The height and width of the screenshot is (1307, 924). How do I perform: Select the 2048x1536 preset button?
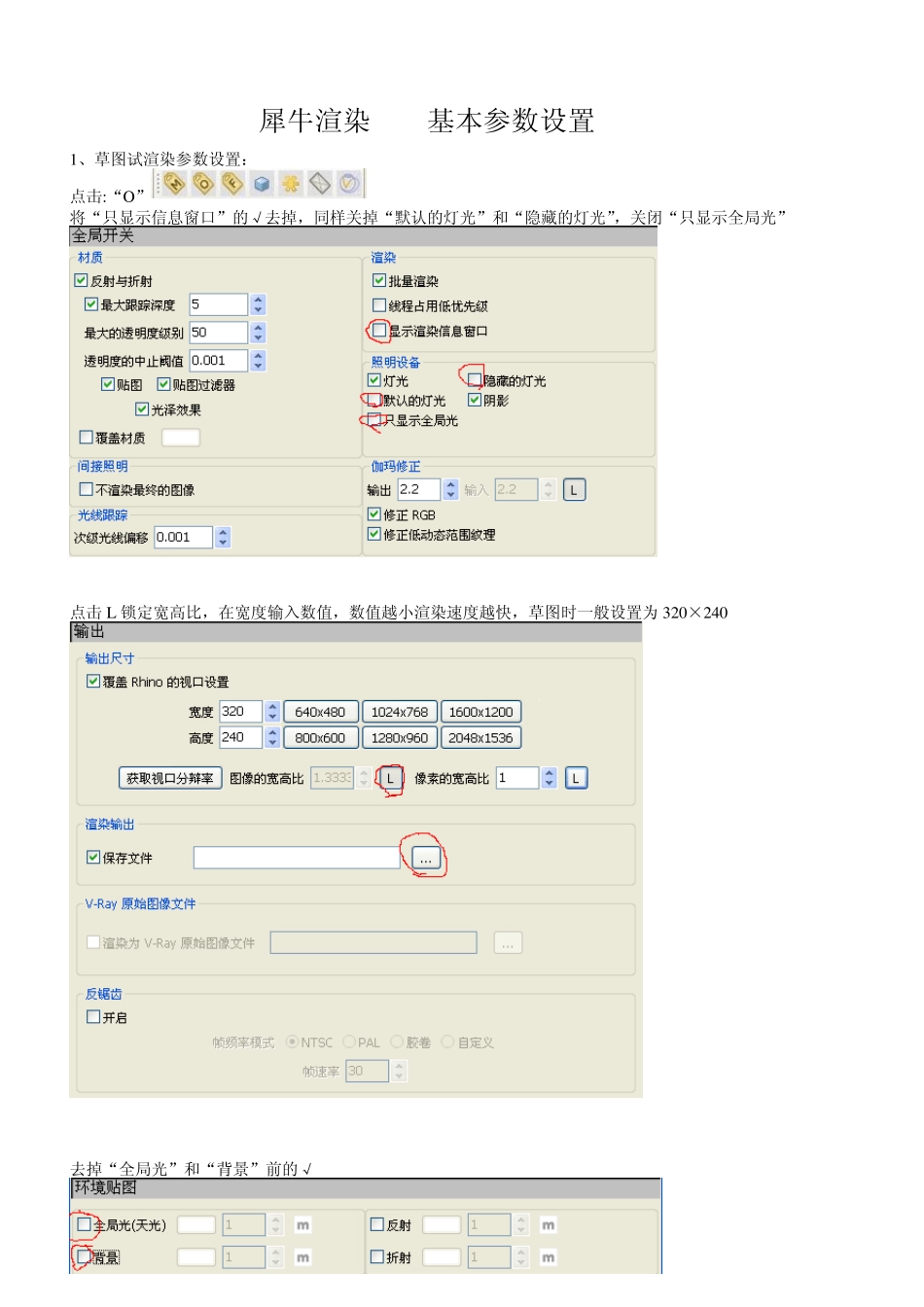(480, 738)
